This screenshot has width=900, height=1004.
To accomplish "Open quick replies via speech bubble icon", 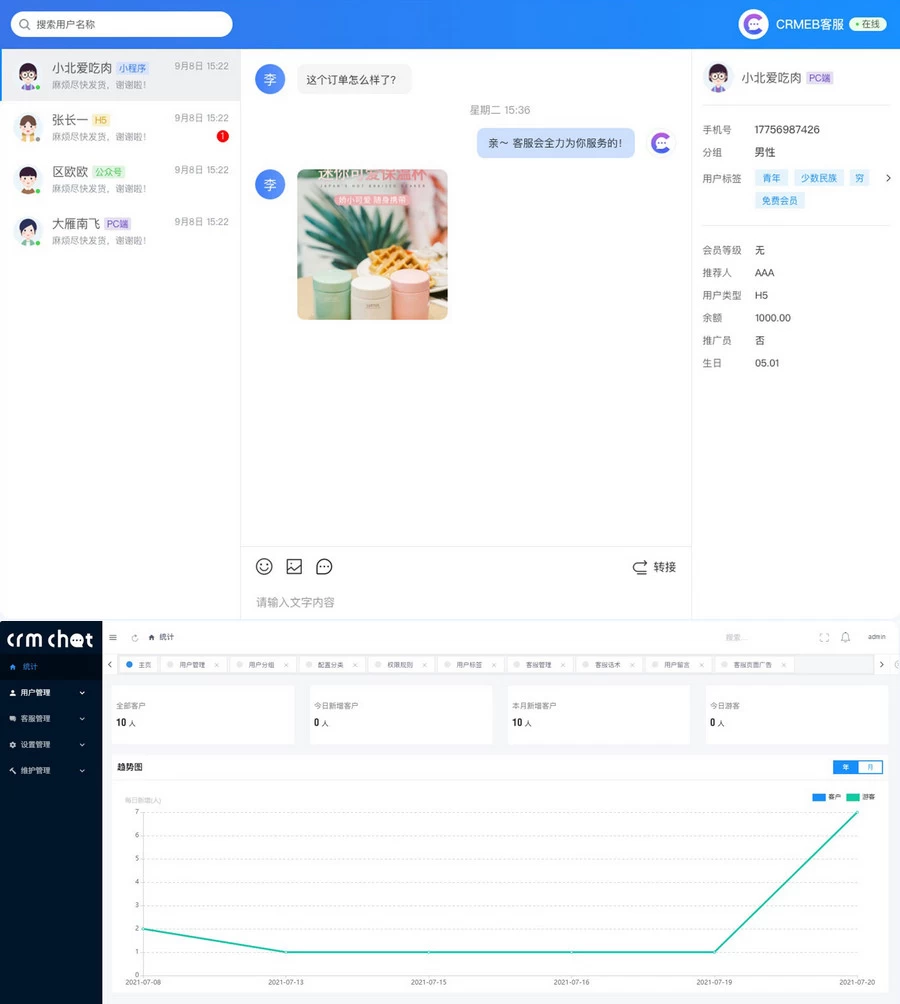I will [323, 566].
